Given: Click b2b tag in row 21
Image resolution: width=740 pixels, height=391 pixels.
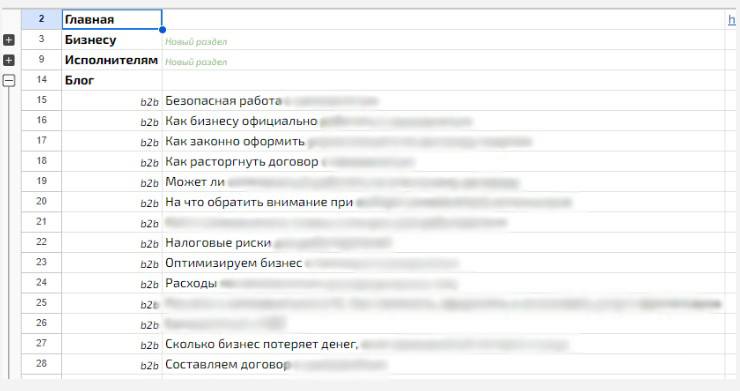Looking at the screenshot, I should tap(149, 224).
